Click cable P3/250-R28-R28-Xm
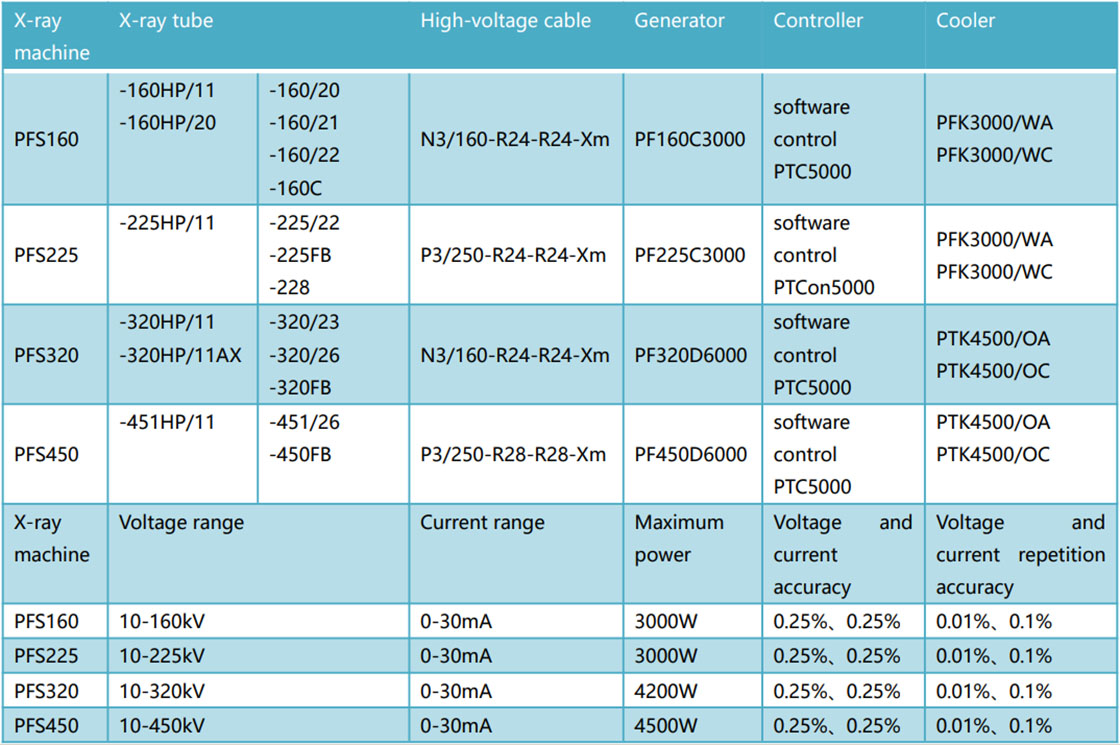Viewport: 1120px width, 745px height. click(x=513, y=454)
